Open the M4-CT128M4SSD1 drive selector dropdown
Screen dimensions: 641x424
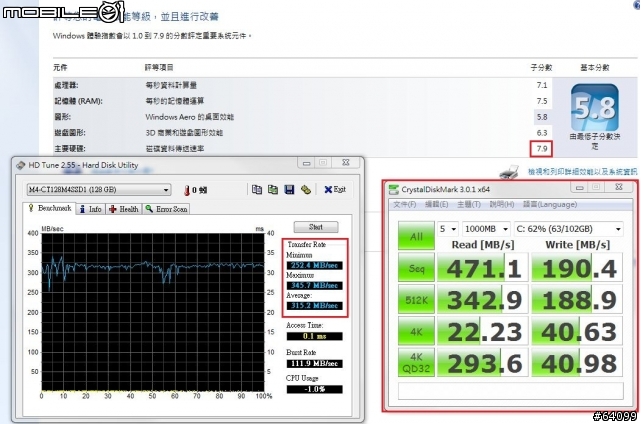(x=99, y=190)
